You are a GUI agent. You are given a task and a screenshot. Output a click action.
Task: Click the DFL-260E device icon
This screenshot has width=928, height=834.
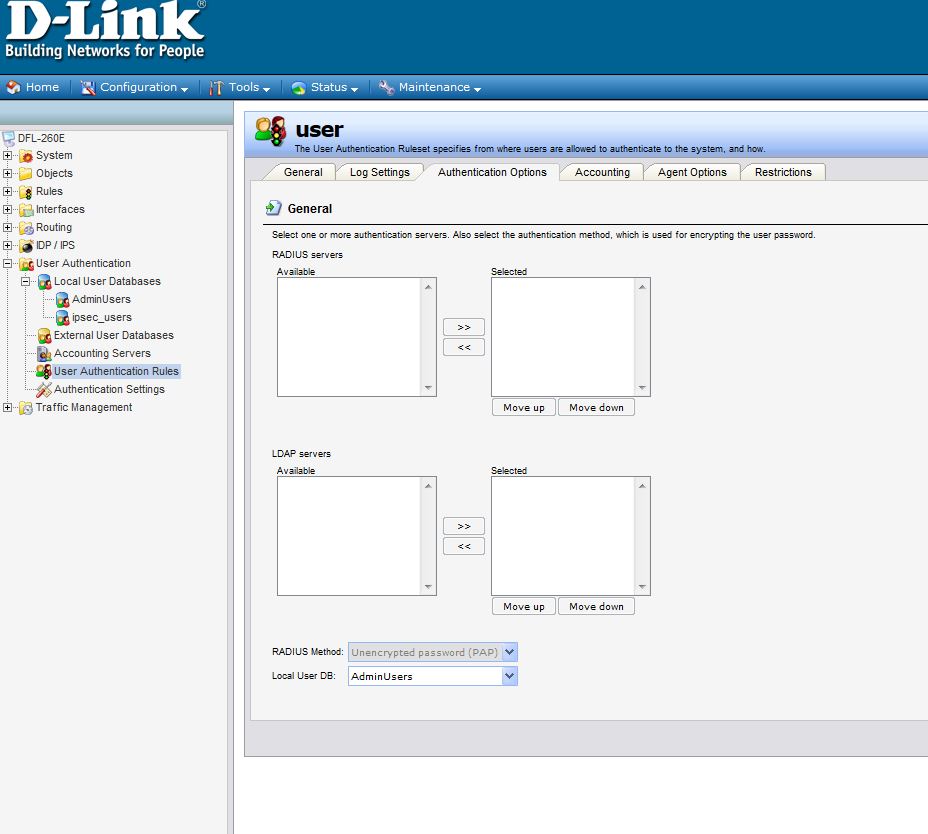coord(8,139)
